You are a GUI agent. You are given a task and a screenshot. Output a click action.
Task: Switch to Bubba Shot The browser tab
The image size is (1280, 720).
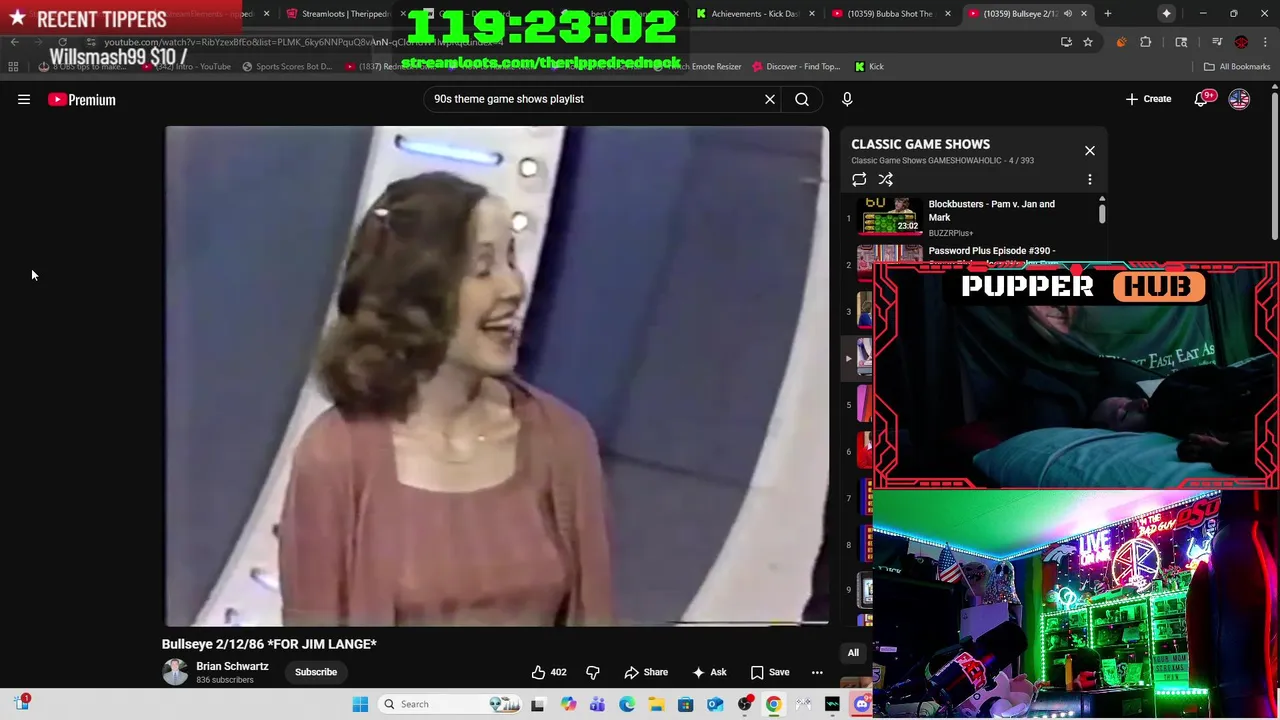coord(890,14)
